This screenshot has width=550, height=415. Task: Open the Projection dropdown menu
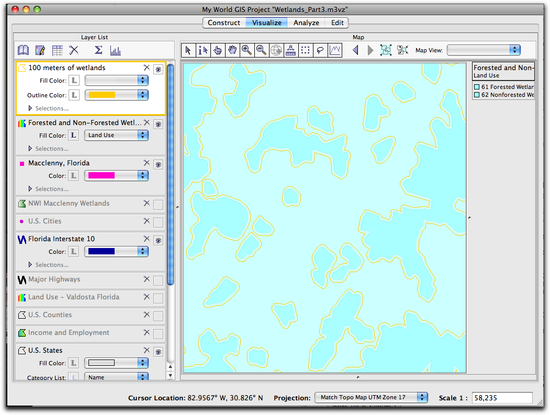click(x=371, y=397)
